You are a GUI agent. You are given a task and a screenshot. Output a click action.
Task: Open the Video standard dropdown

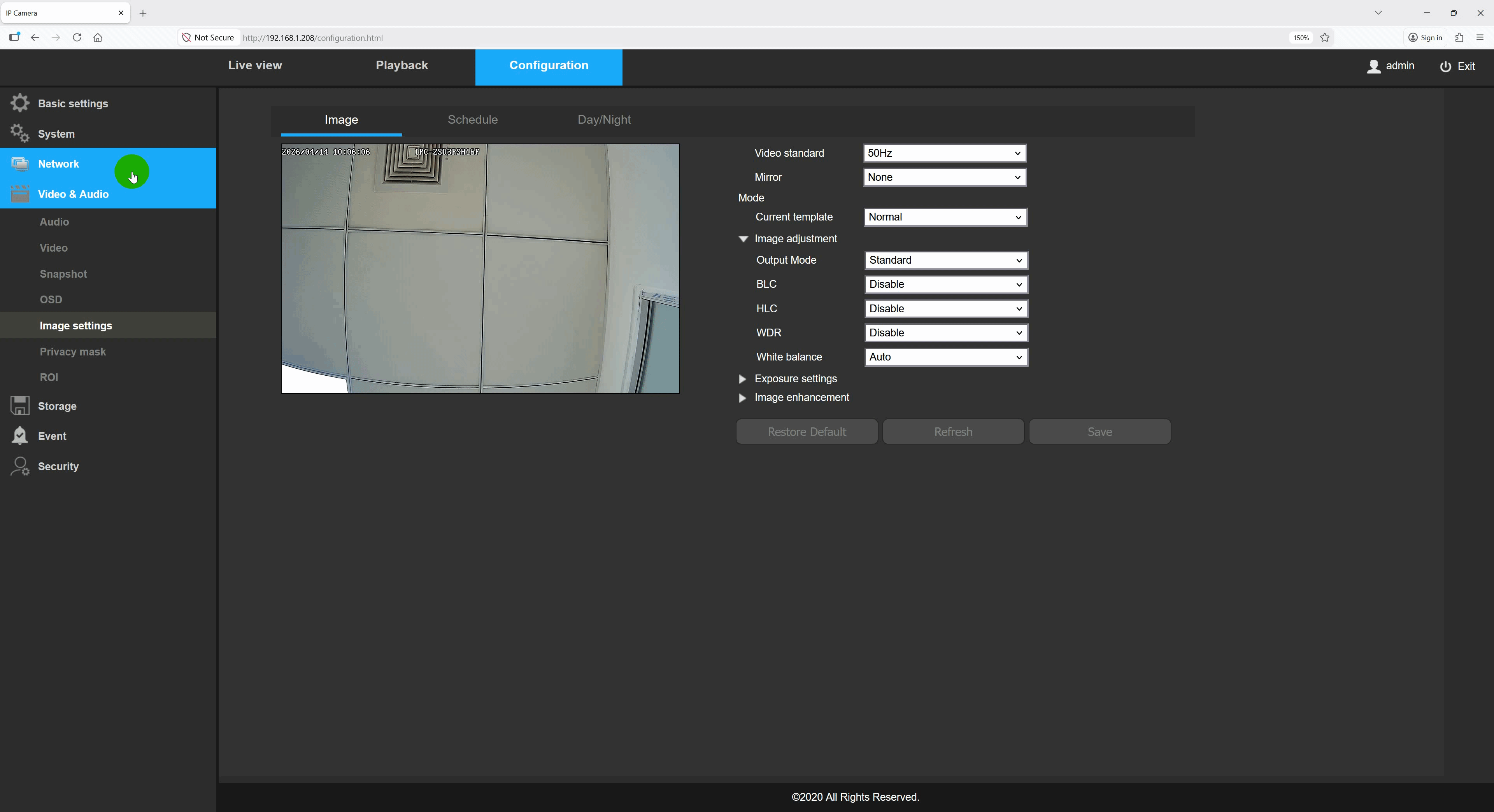pos(945,153)
